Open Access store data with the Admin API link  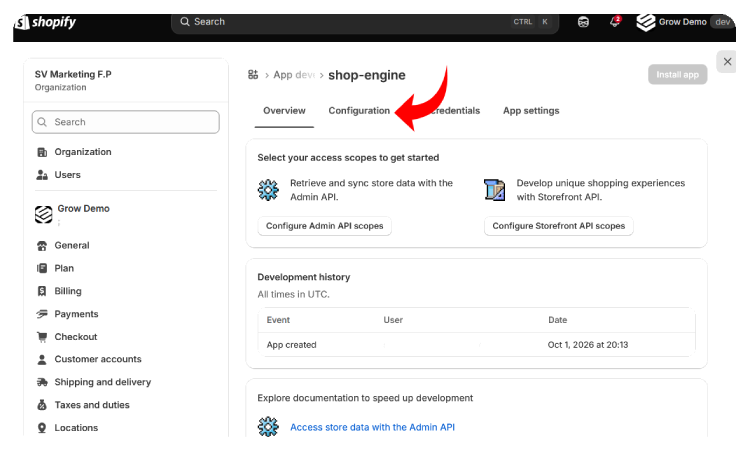click(372, 427)
